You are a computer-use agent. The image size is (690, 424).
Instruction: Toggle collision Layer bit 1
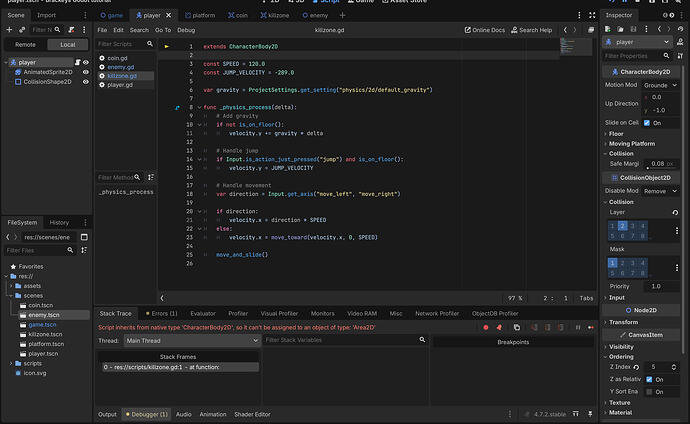click(612, 226)
